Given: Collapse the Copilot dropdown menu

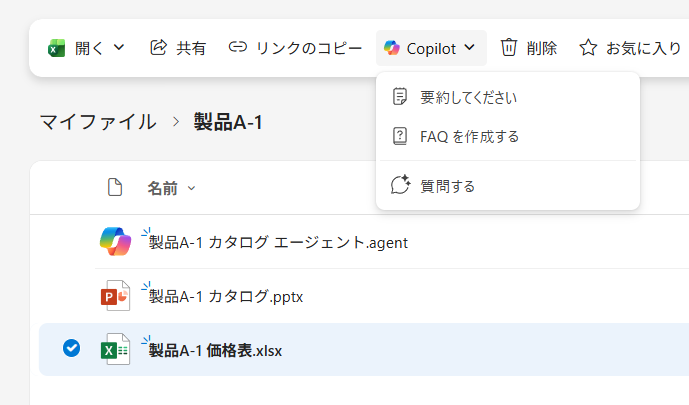Looking at the screenshot, I should click(x=469, y=47).
